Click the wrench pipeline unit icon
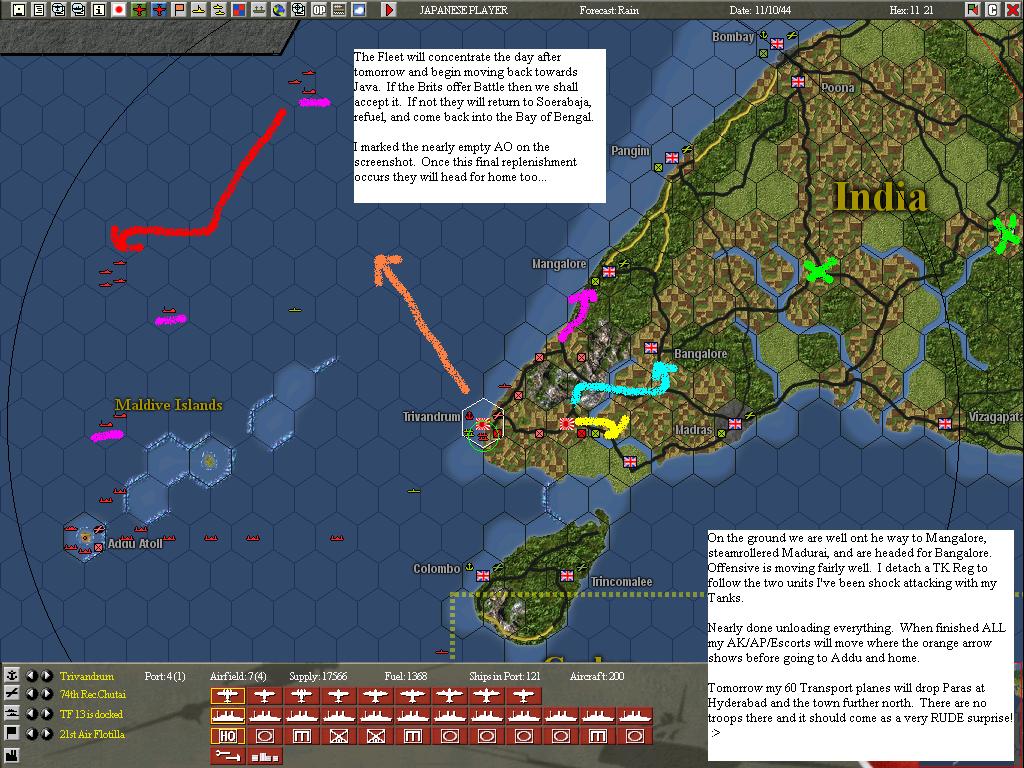Viewport: 1024px width, 768px height. (227, 756)
